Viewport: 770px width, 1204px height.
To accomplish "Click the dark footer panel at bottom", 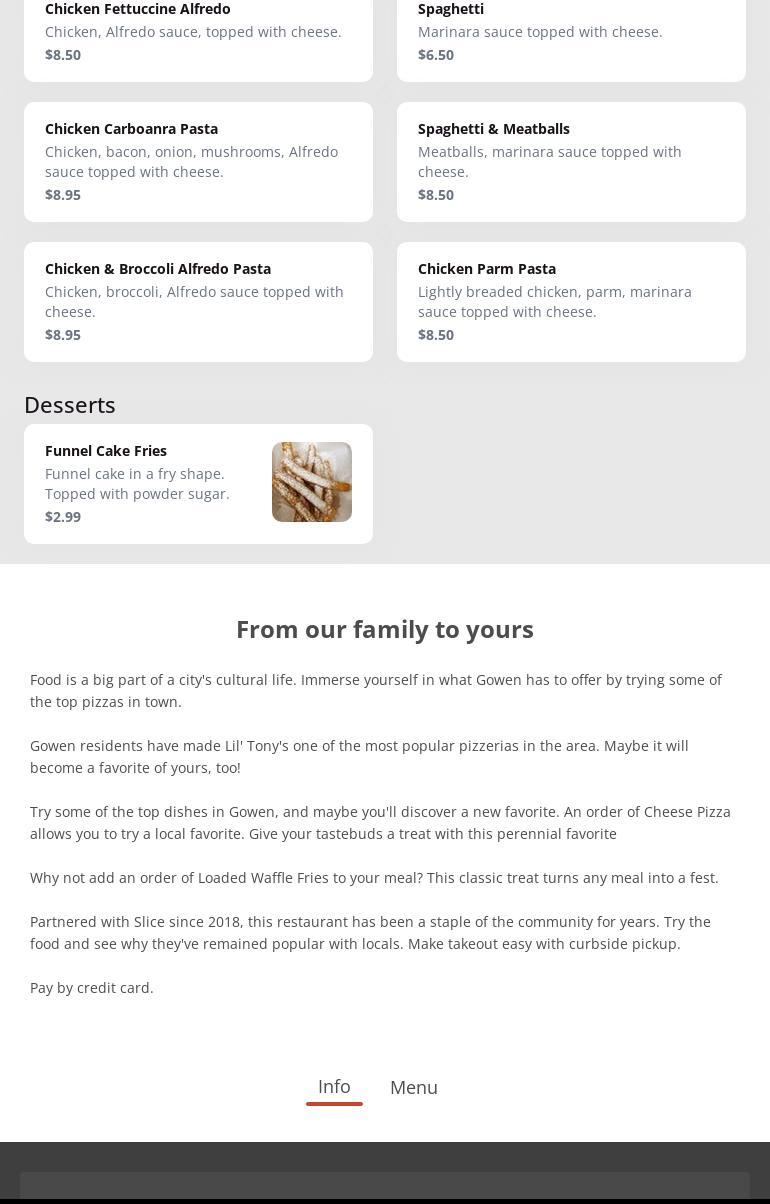I will click(385, 1185).
